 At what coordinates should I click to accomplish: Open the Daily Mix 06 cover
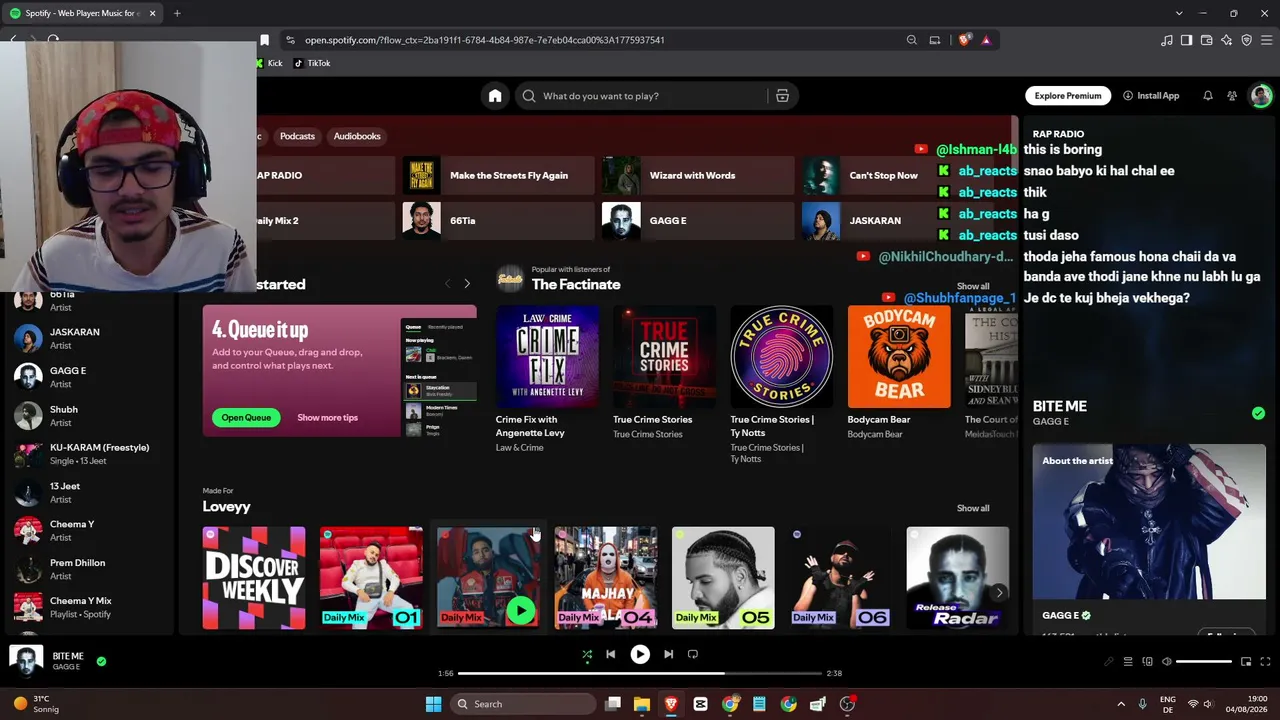click(x=840, y=578)
